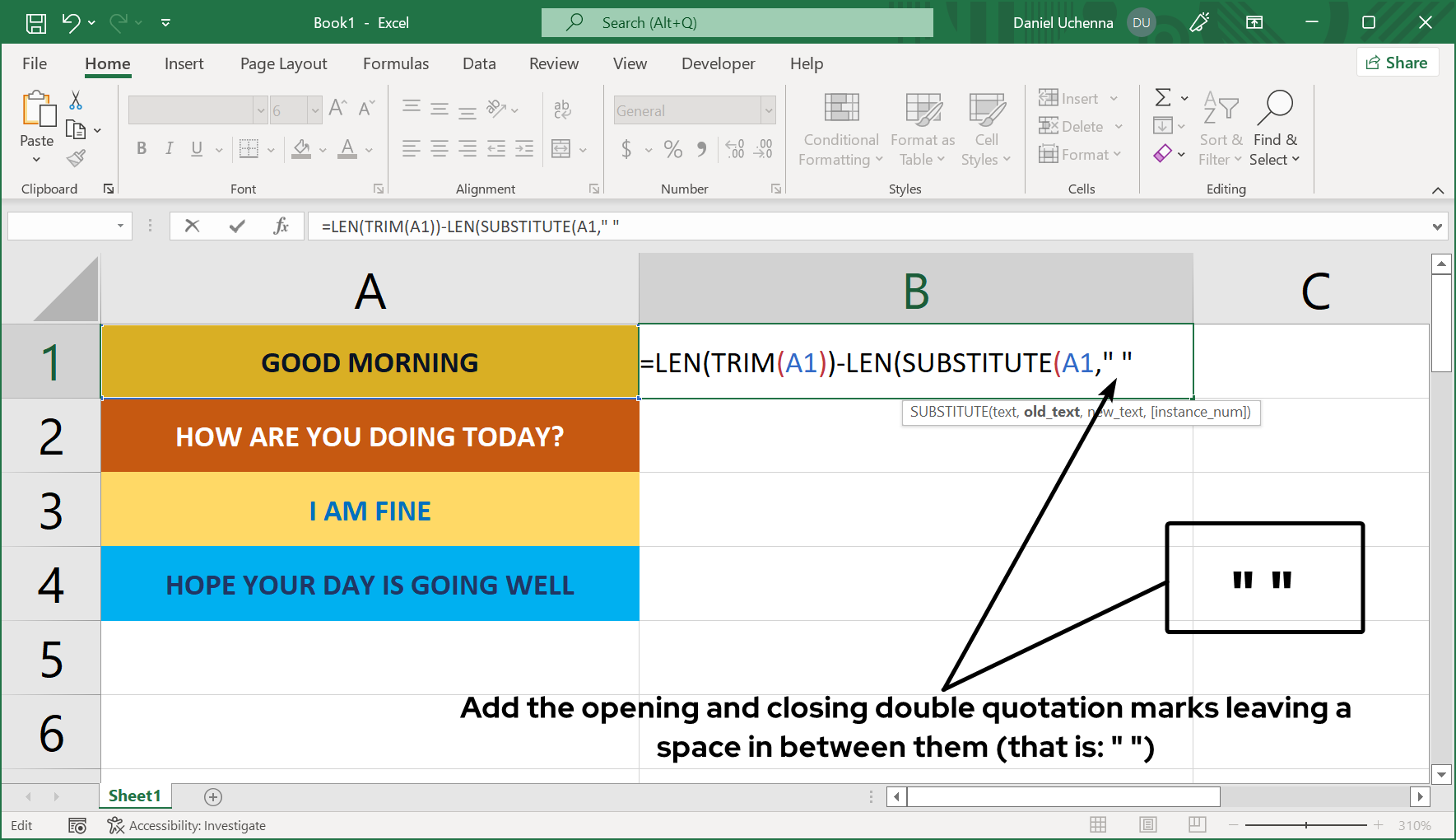Select the Format Painter tool
The height and width of the screenshot is (840, 1456).
click(77, 157)
